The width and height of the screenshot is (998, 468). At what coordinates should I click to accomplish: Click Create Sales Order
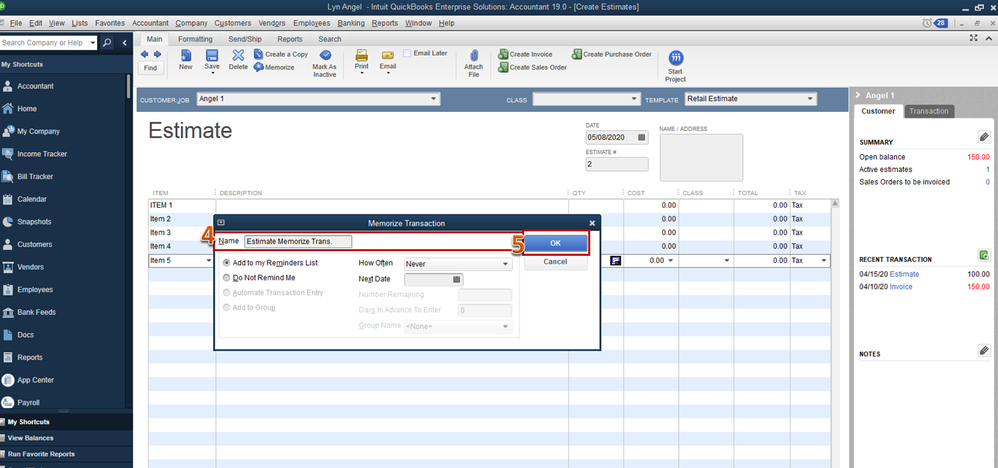(x=532, y=67)
